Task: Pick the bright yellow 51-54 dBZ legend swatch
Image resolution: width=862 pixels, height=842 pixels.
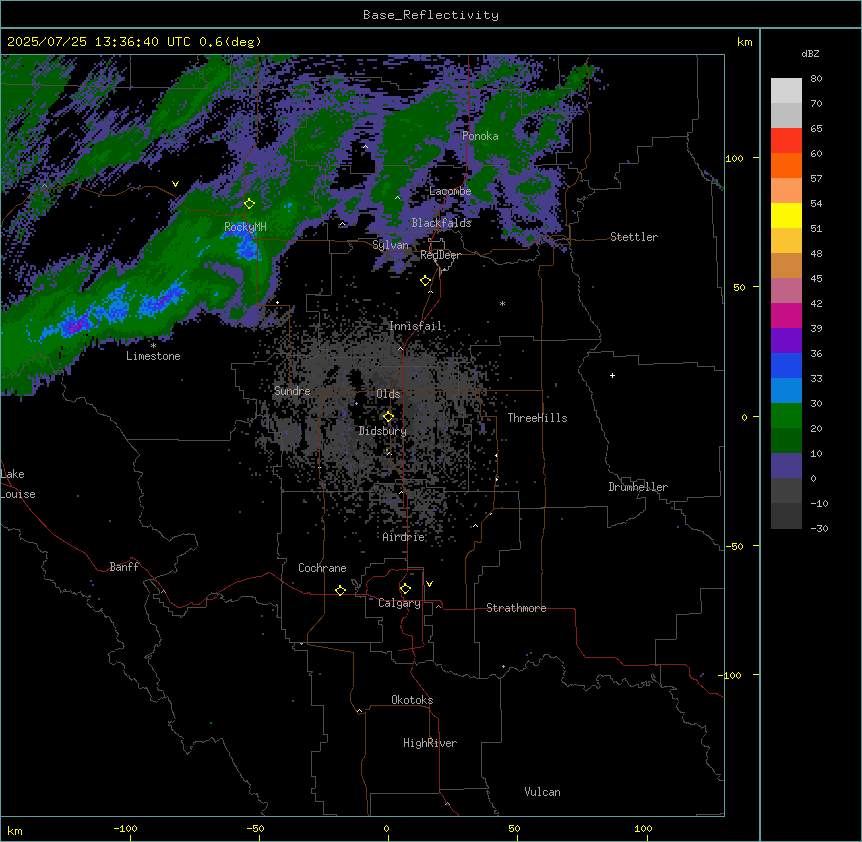Action: pos(786,216)
